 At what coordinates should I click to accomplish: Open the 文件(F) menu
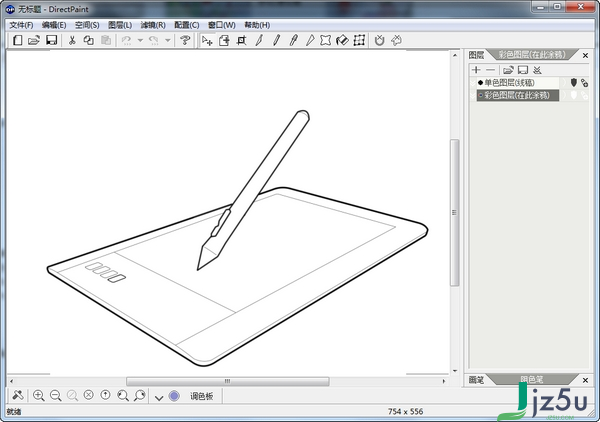(21, 25)
